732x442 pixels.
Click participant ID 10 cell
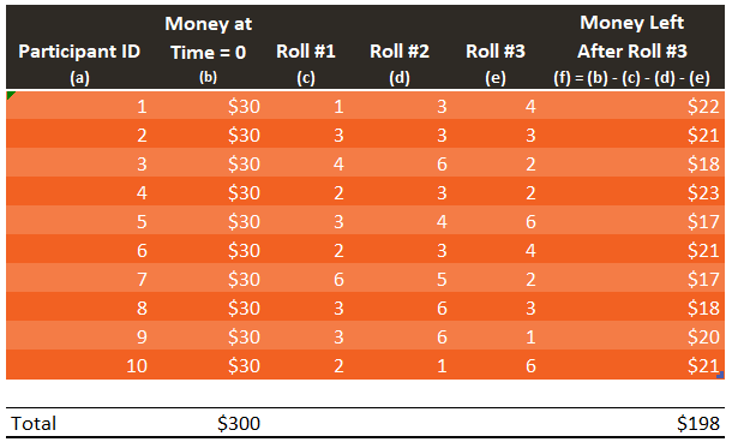click(79, 365)
